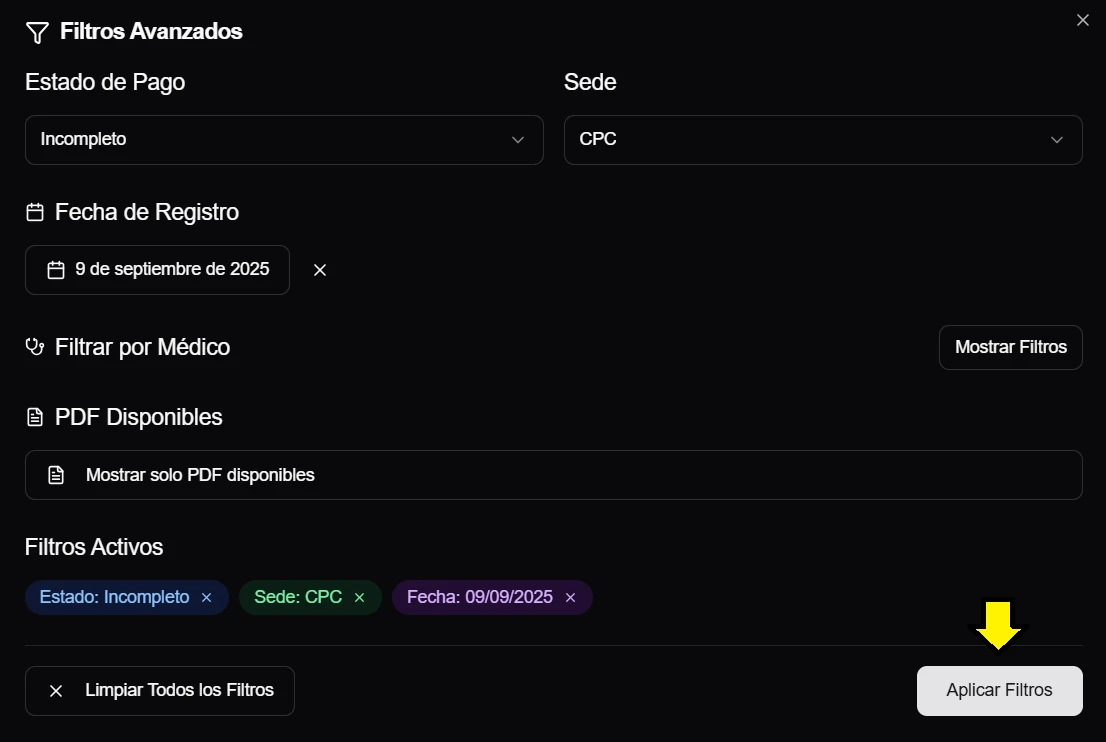
Task: Apply filters with Aplicar Filtros button
Action: [999, 691]
